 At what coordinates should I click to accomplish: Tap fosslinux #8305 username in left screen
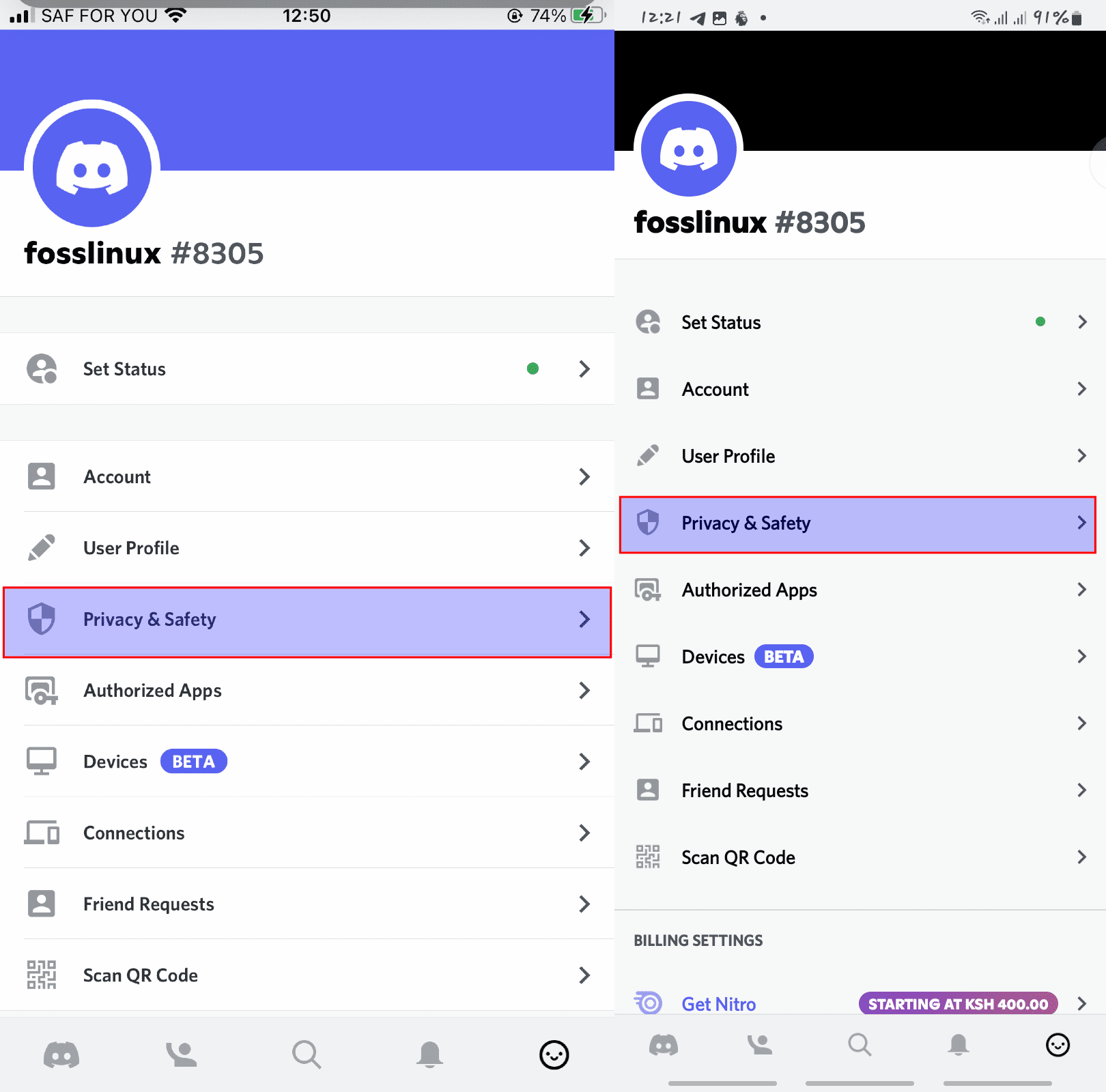click(x=144, y=253)
